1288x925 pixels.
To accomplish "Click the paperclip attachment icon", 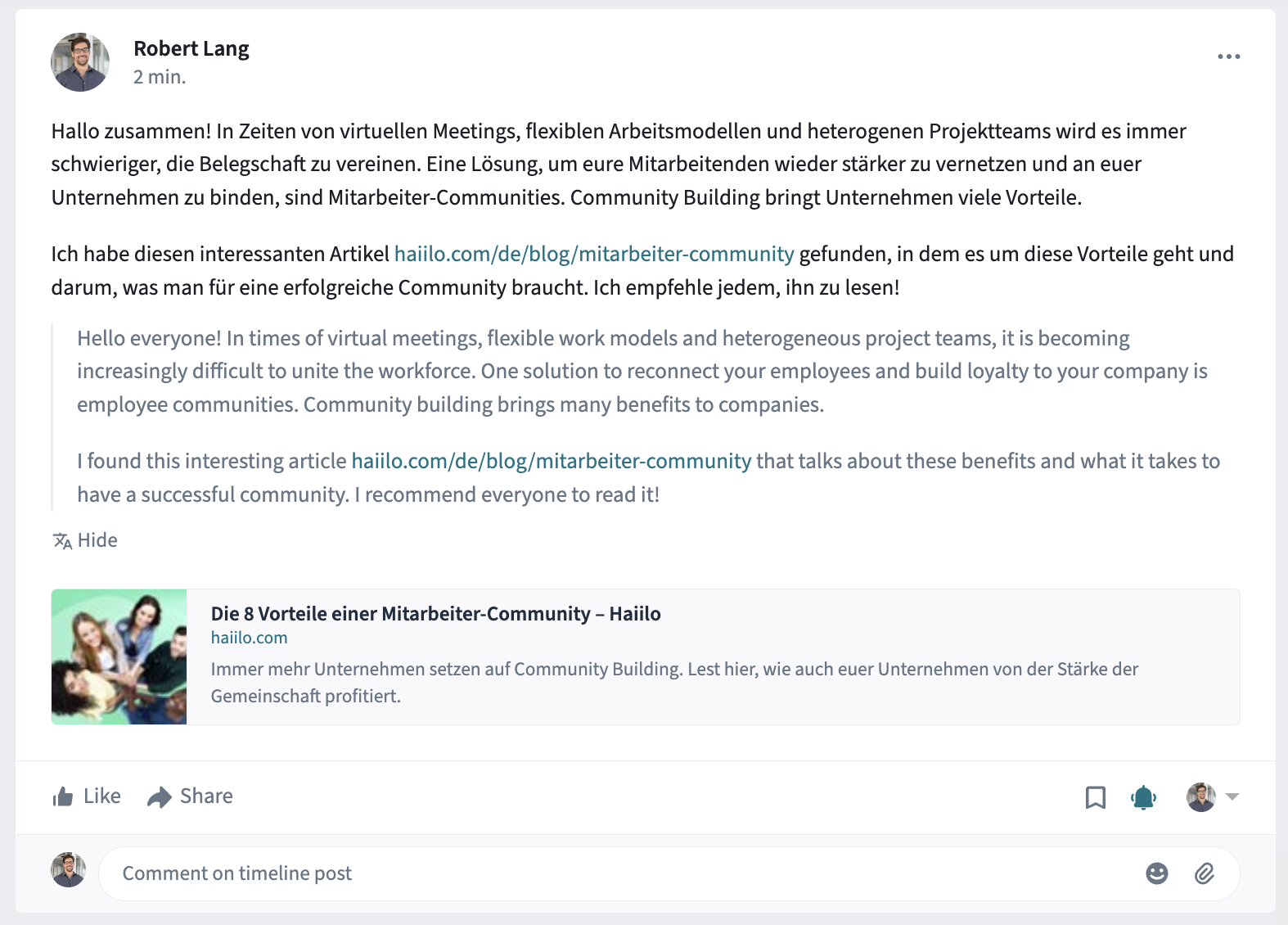I will pyautogui.click(x=1204, y=873).
